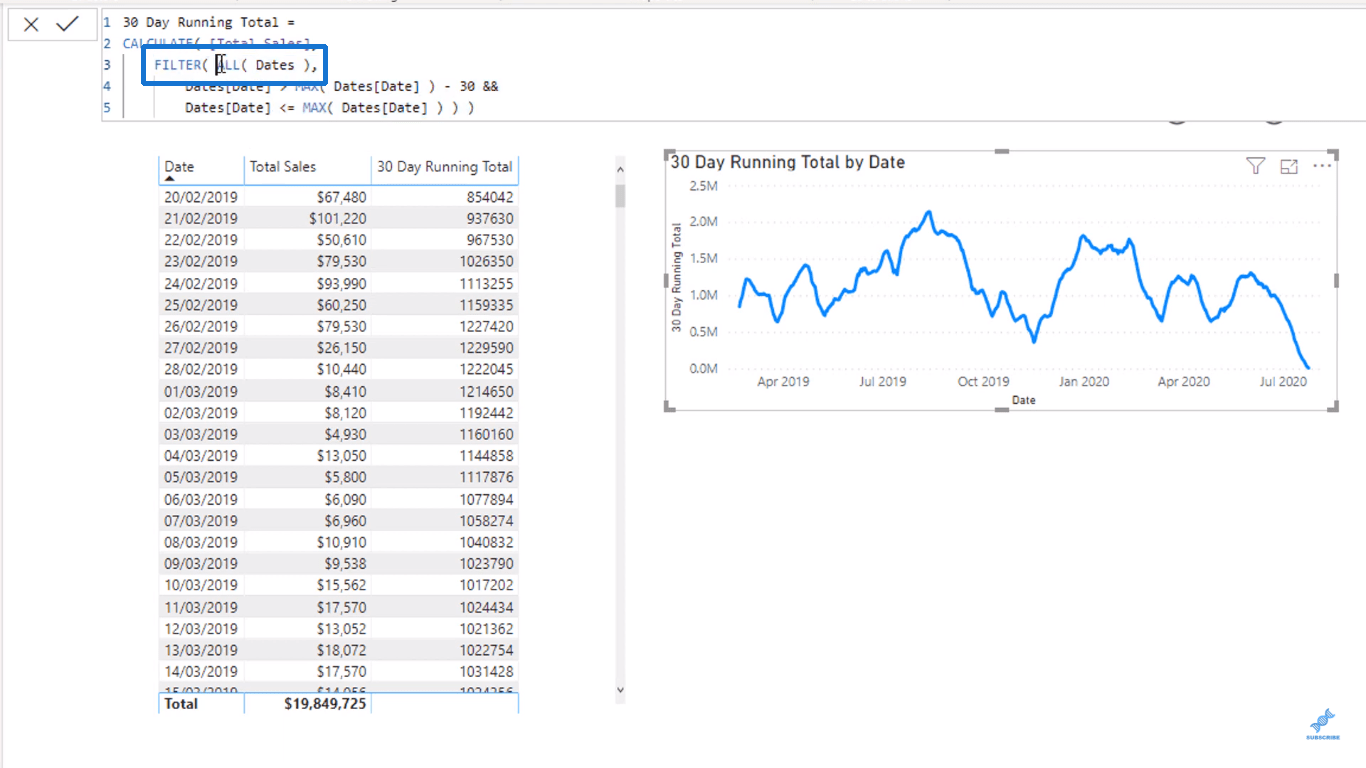Image resolution: width=1366 pixels, height=768 pixels.
Task: Select the 02/03/2019 date cell
Action: click(201, 412)
